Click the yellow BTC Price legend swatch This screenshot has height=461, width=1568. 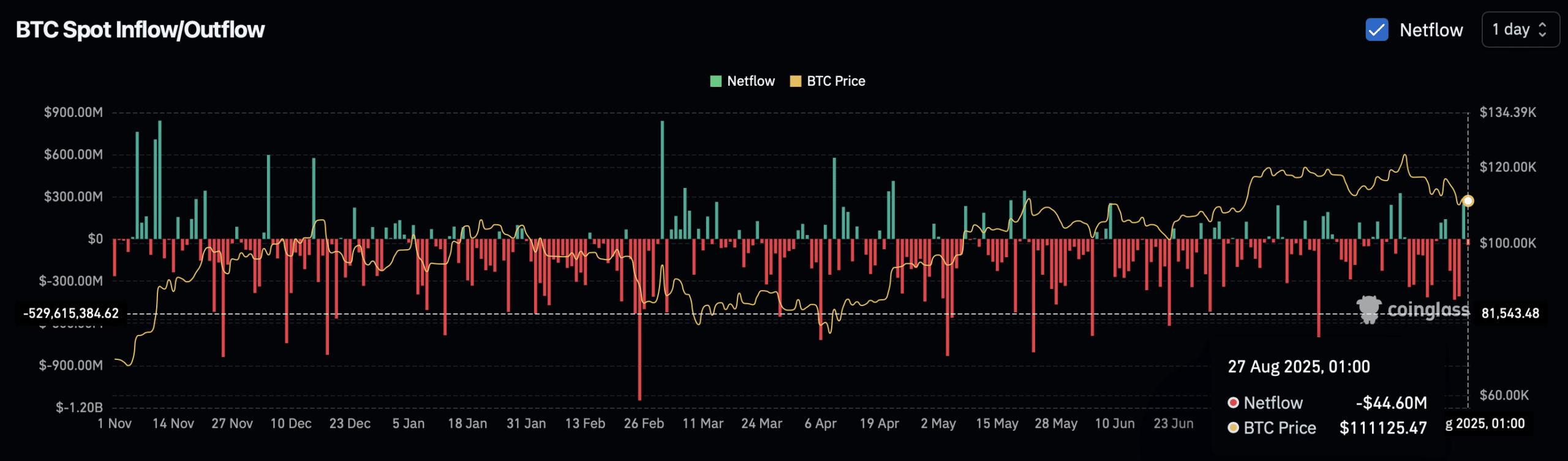click(796, 81)
